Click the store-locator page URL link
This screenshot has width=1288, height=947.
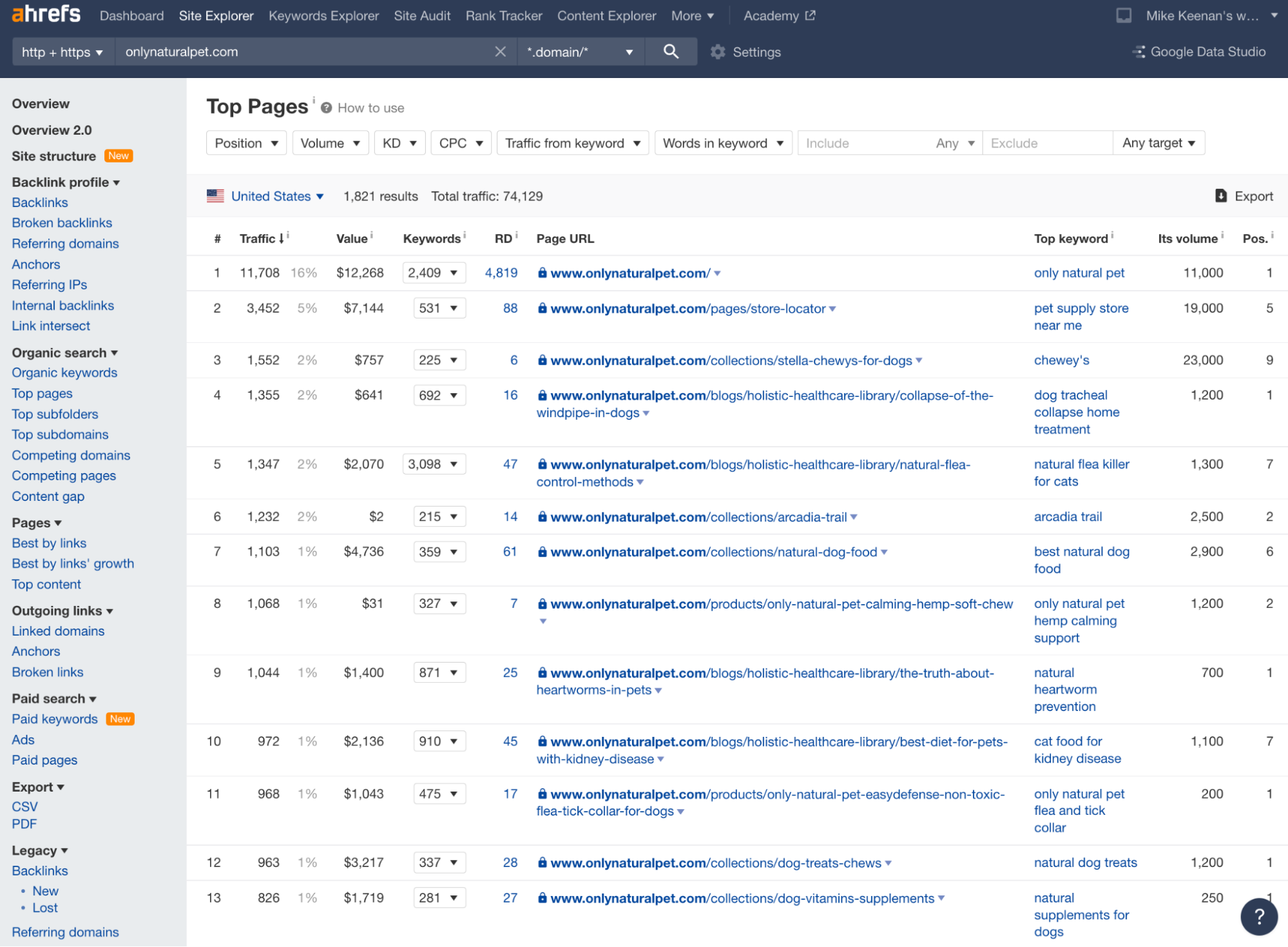click(687, 309)
